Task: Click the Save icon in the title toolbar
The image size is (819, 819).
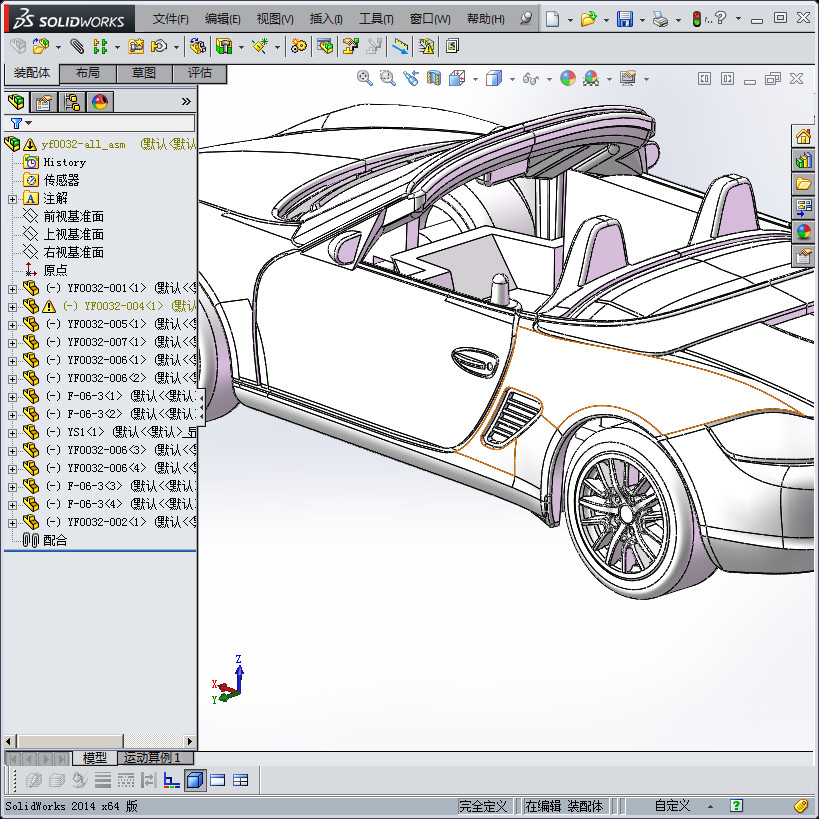Action: [x=624, y=19]
